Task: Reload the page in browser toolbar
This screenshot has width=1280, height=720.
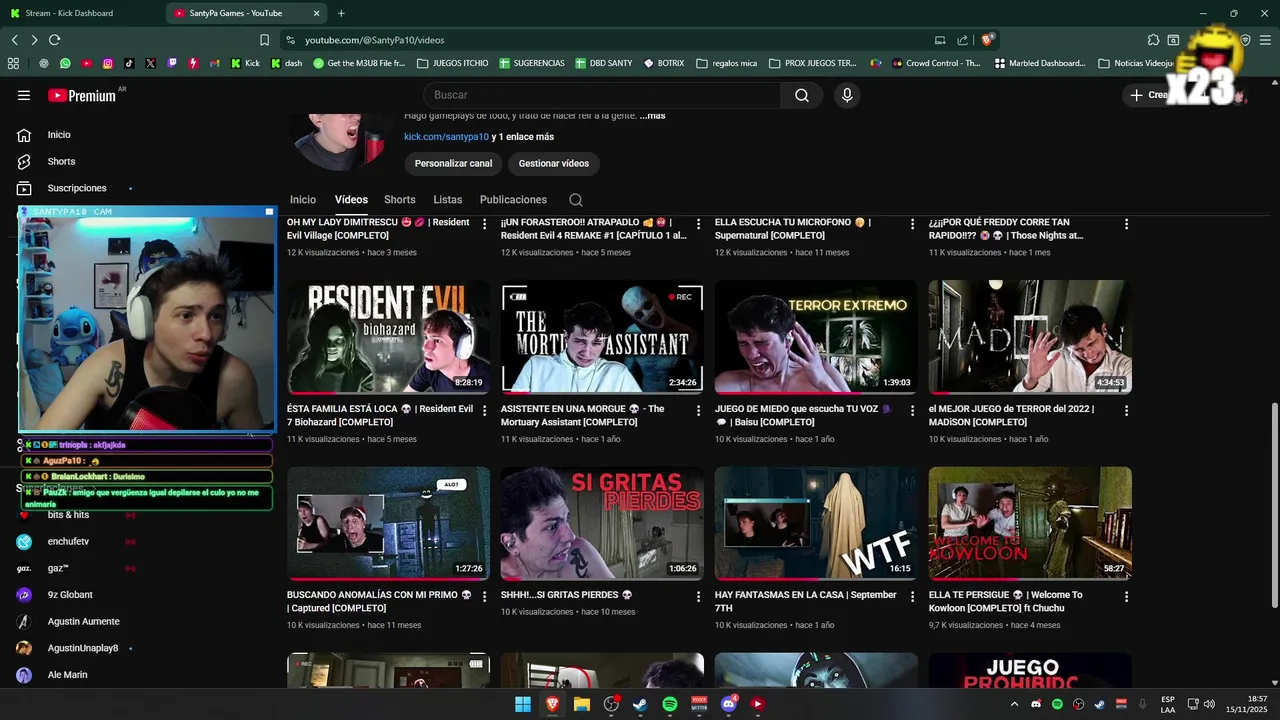Action: click(54, 40)
